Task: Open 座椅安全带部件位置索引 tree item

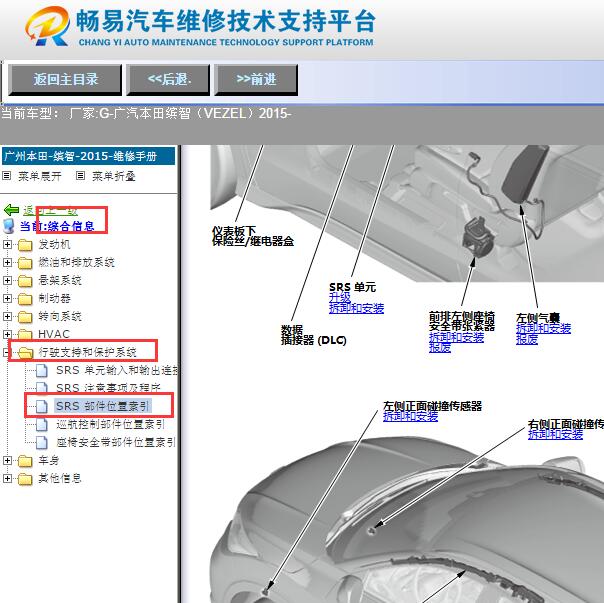Action: point(116,442)
